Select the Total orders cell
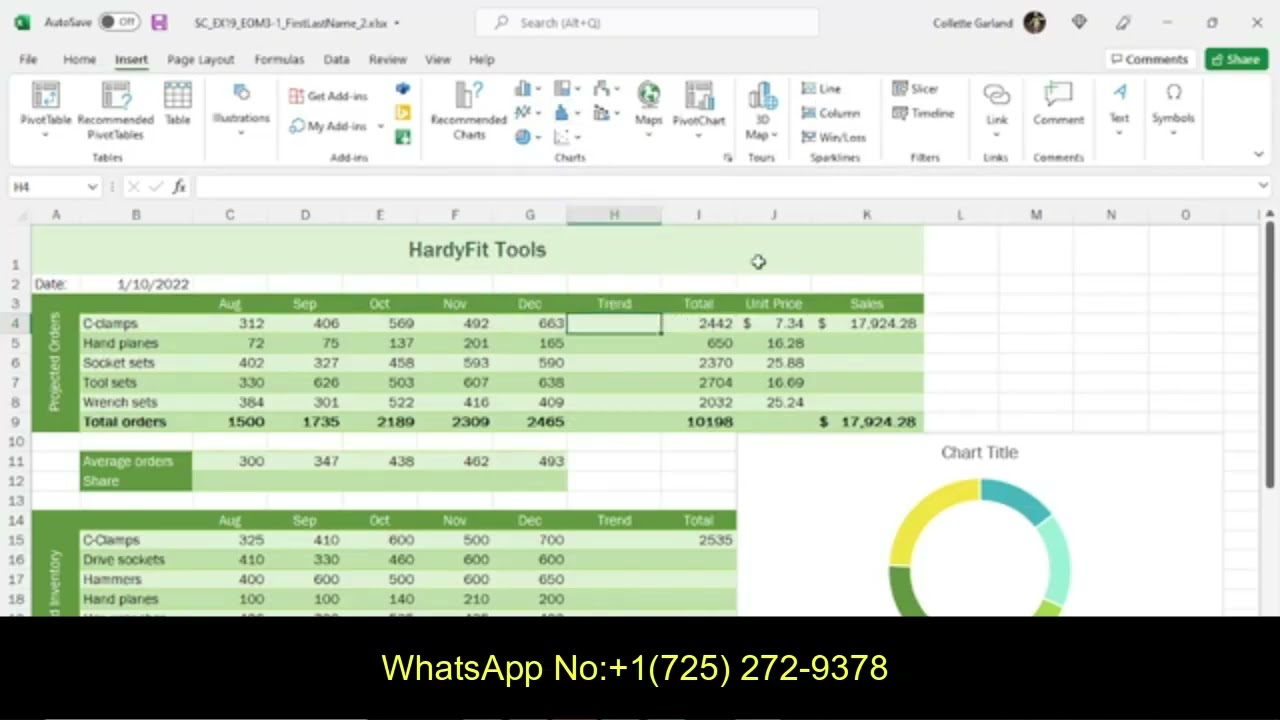Image resolution: width=1280 pixels, height=720 pixels. (136, 422)
